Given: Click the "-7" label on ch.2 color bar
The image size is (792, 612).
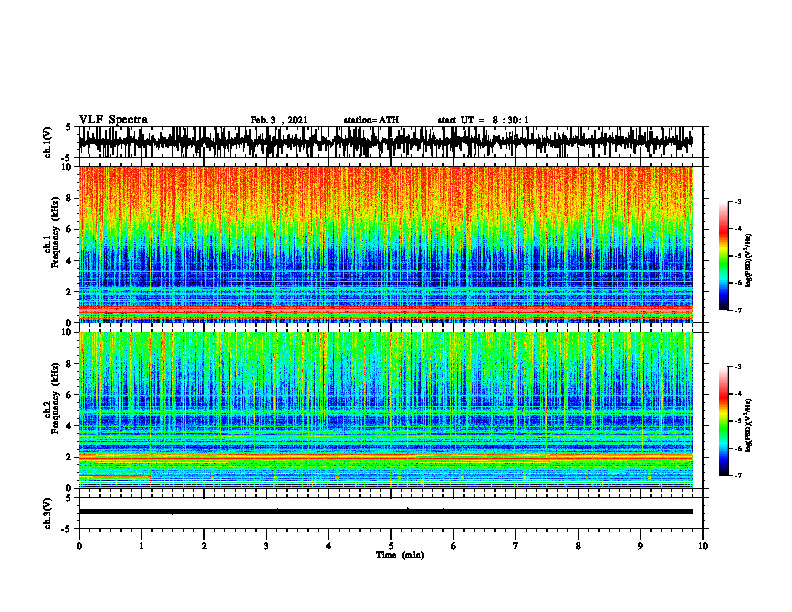Looking at the screenshot, I should (738, 476).
